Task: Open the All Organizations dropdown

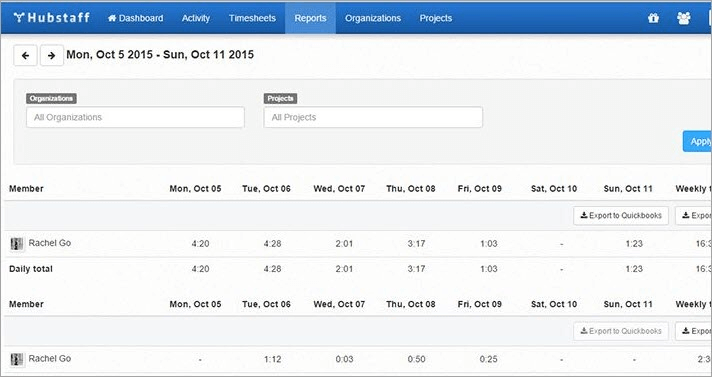Action: click(135, 117)
